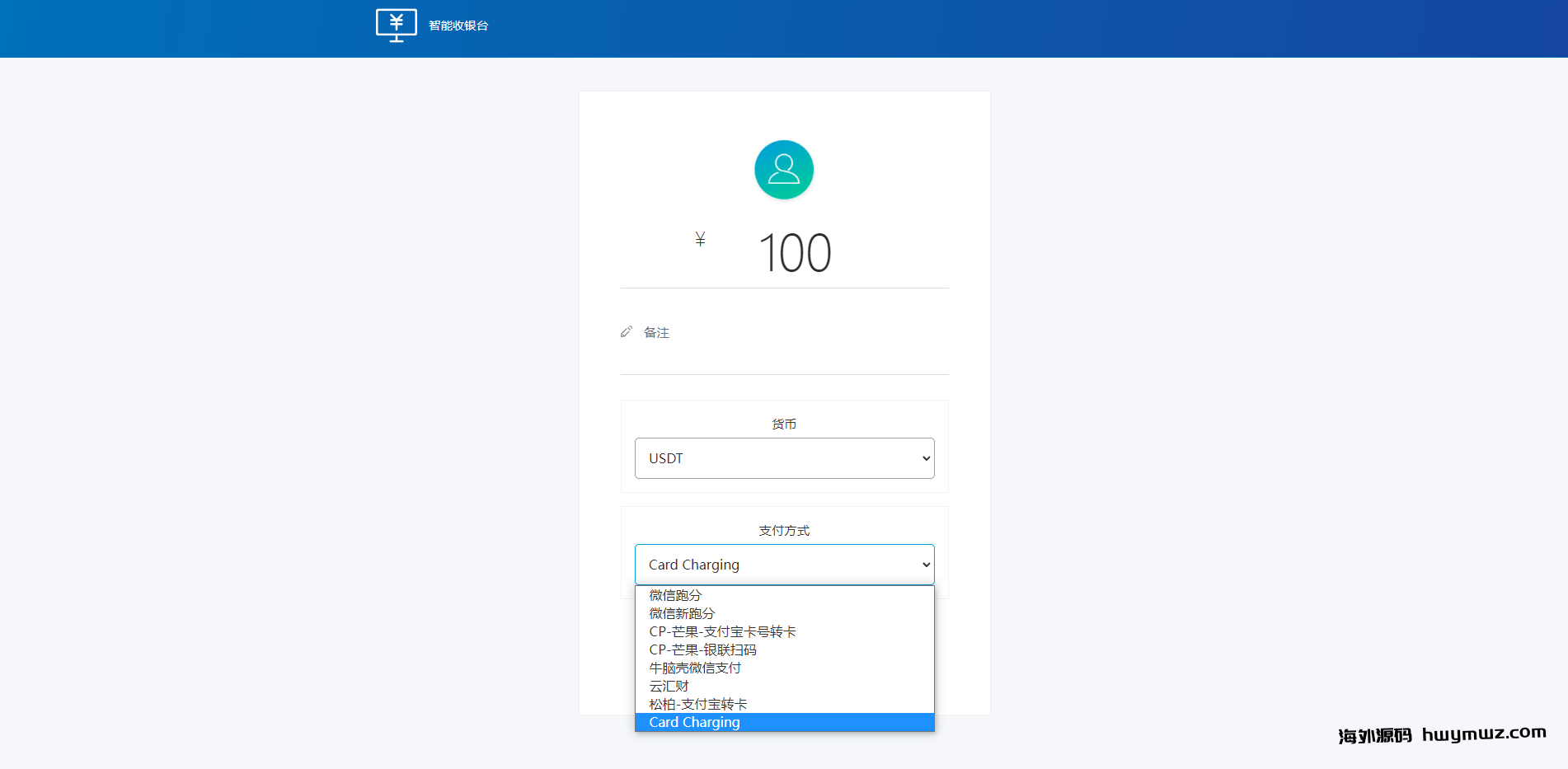This screenshot has width=1568, height=769.
Task: Choose 松柏-支付宝转卡 option
Action: click(784, 704)
